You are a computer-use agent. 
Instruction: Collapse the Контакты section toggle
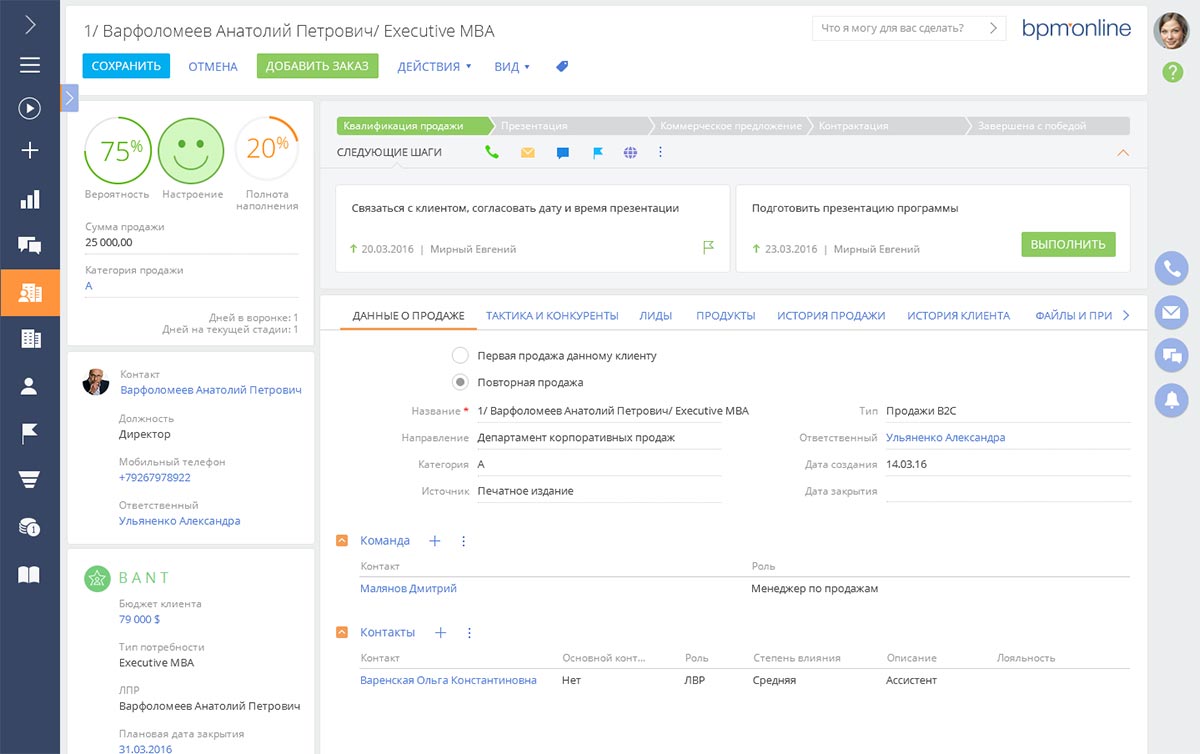[x=342, y=633]
